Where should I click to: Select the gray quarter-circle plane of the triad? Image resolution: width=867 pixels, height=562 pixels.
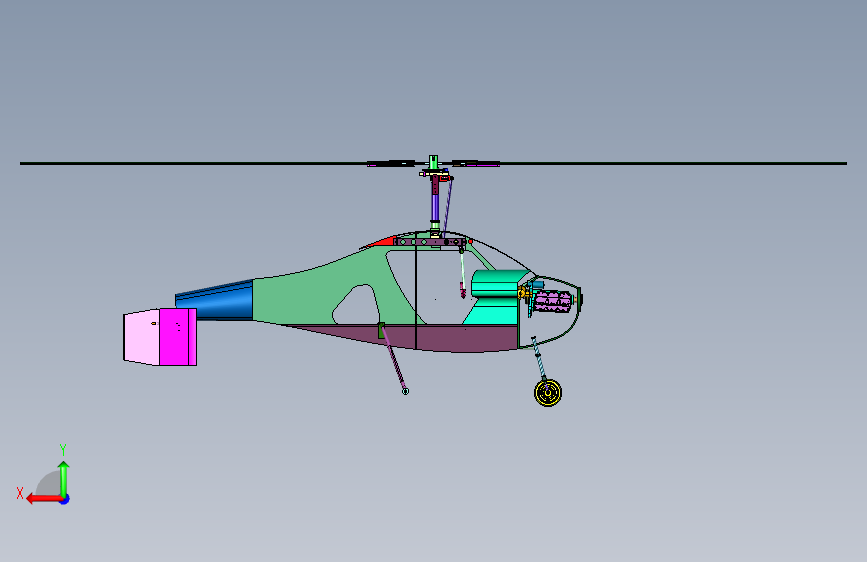pos(49,485)
